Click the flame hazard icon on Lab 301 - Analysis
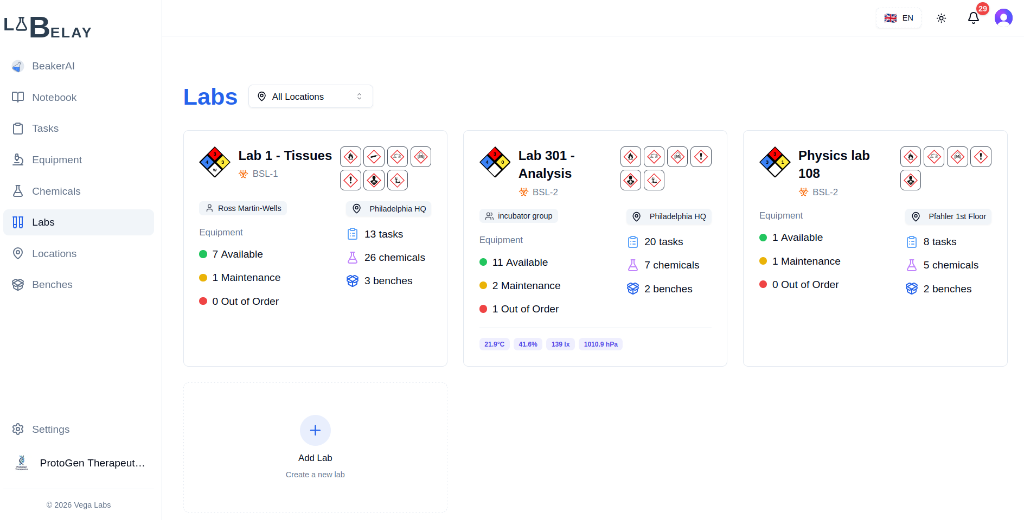The width and height of the screenshot is (1024, 520). 630,157
